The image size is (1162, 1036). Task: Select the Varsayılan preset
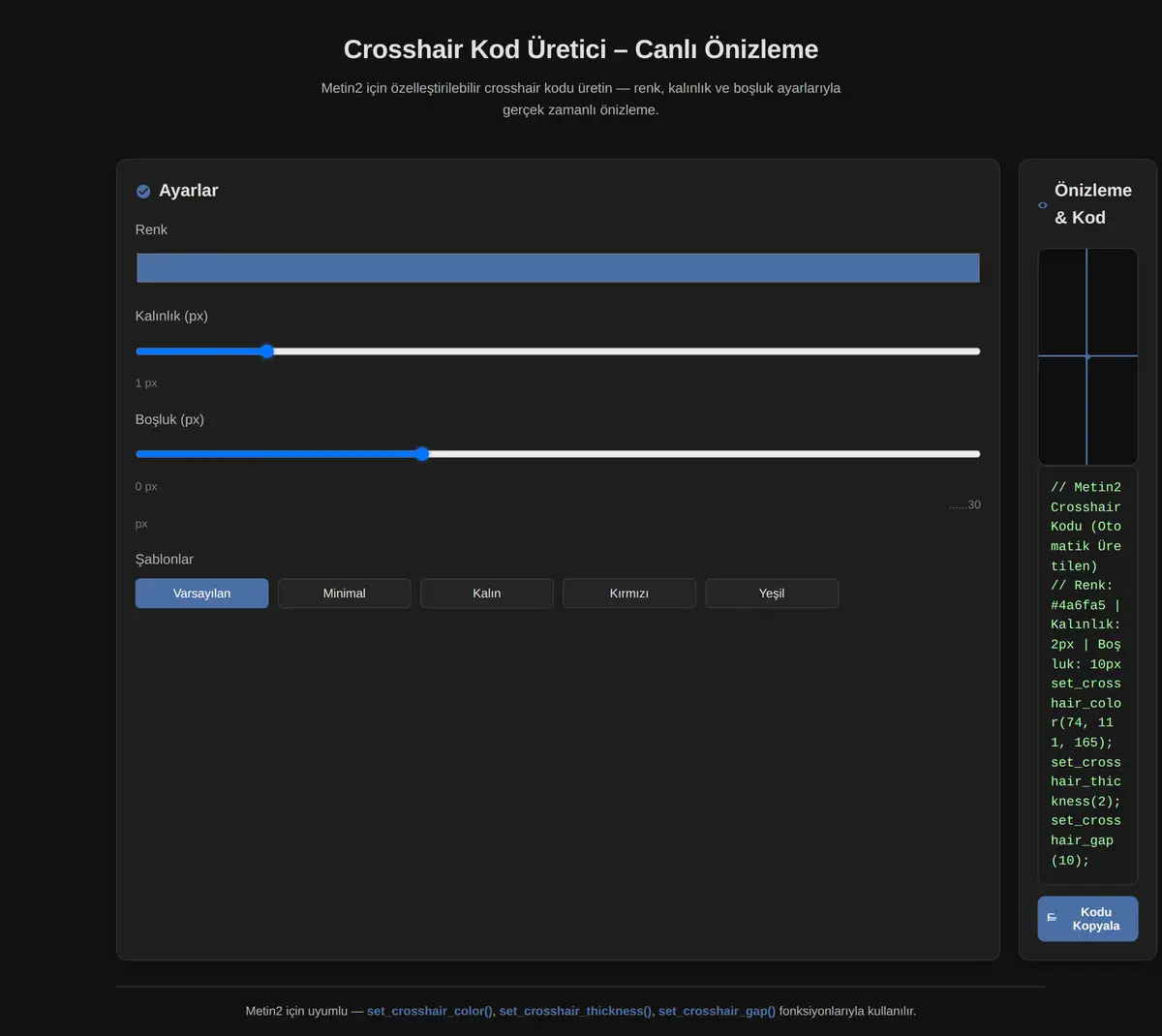(201, 594)
